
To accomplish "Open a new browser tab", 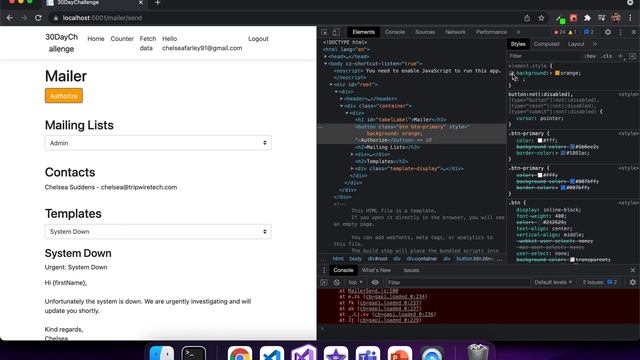I will click(x=158, y=3).
